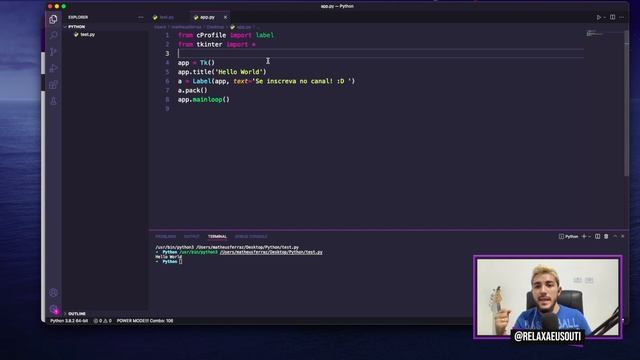This screenshot has height=360, width=640.
Task: Split the terminal pane
Action: click(598, 236)
